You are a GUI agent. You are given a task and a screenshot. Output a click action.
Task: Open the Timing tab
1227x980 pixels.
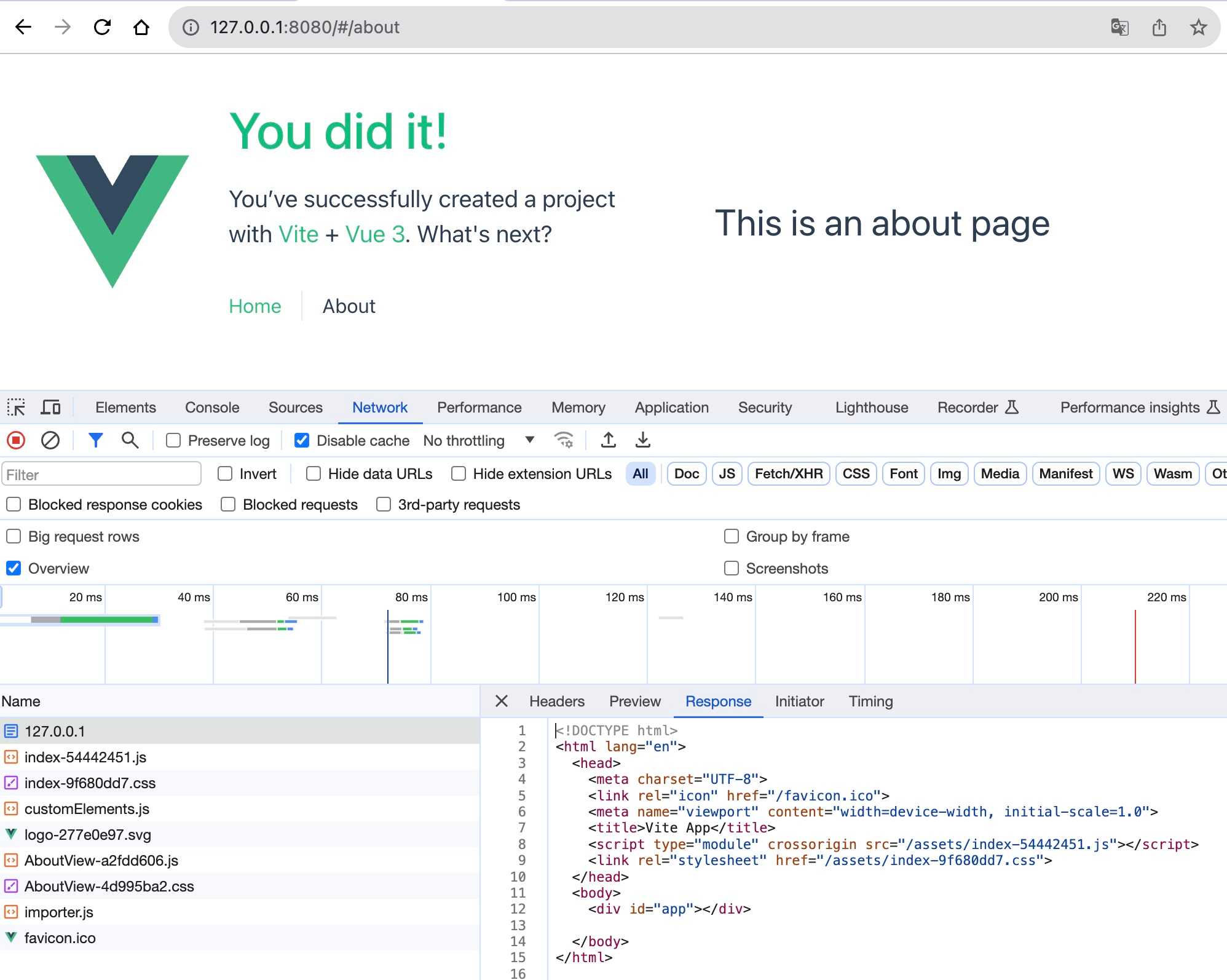(870, 701)
